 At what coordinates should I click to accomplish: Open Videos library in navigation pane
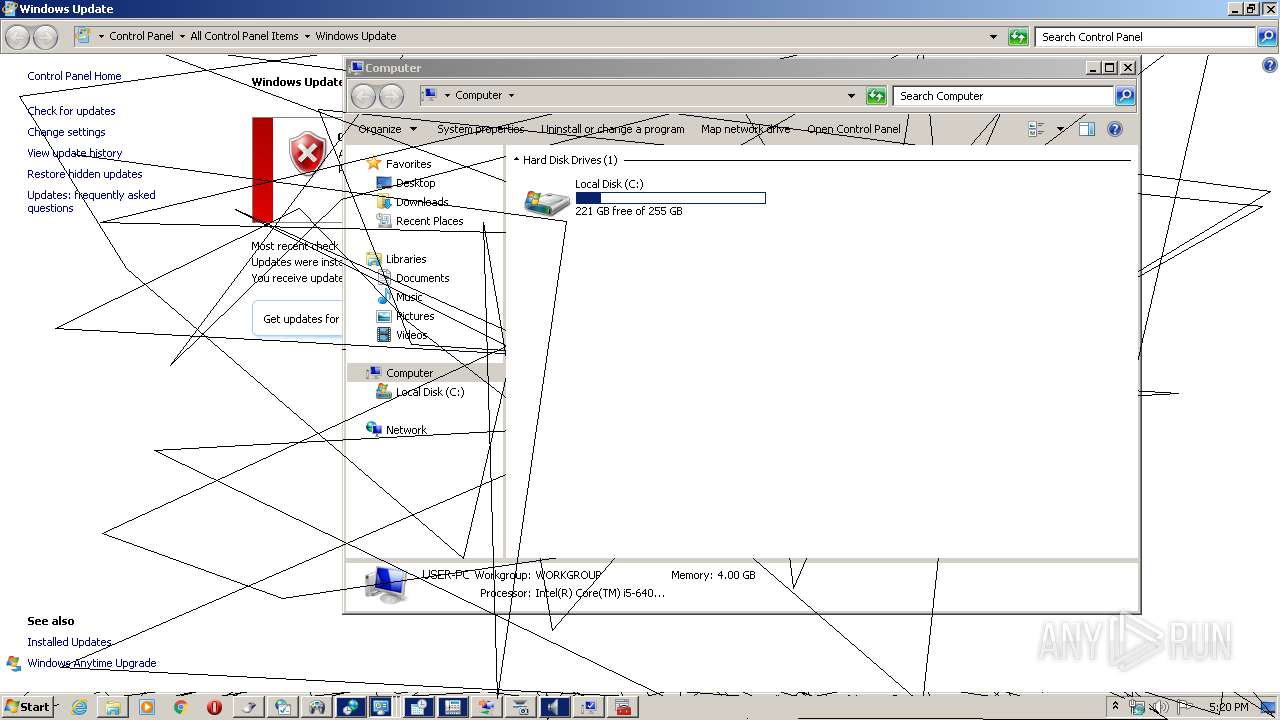tap(411, 335)
